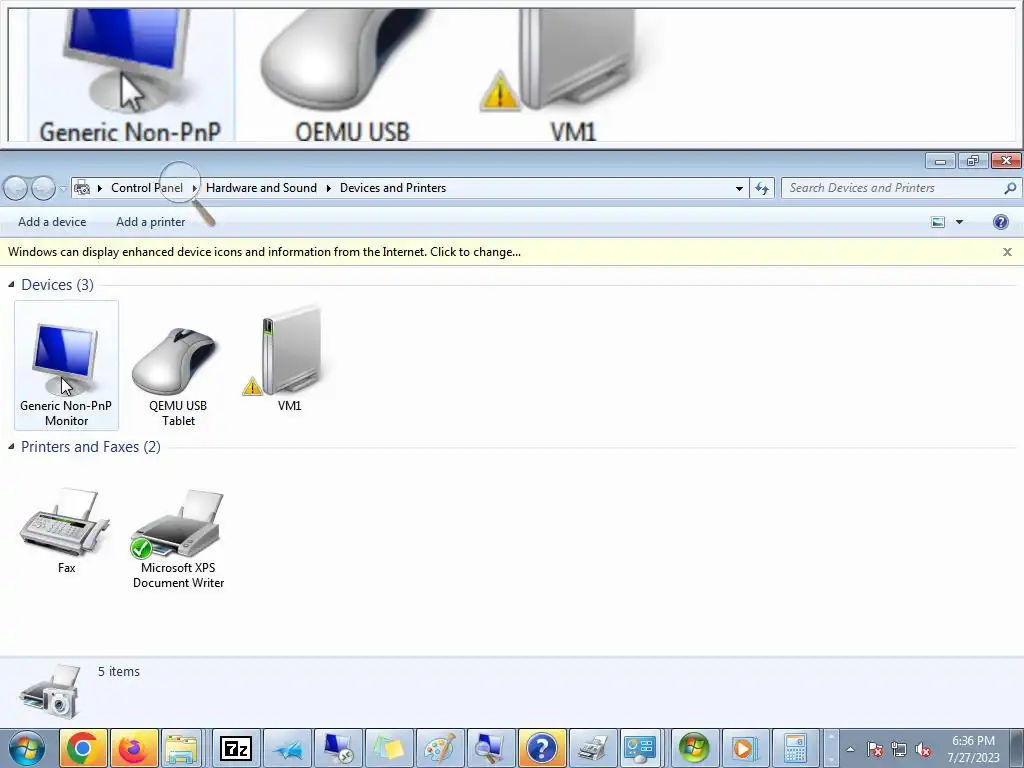
Task: Open the view options dropdown arrow
Action: click(x=959, y=222)
